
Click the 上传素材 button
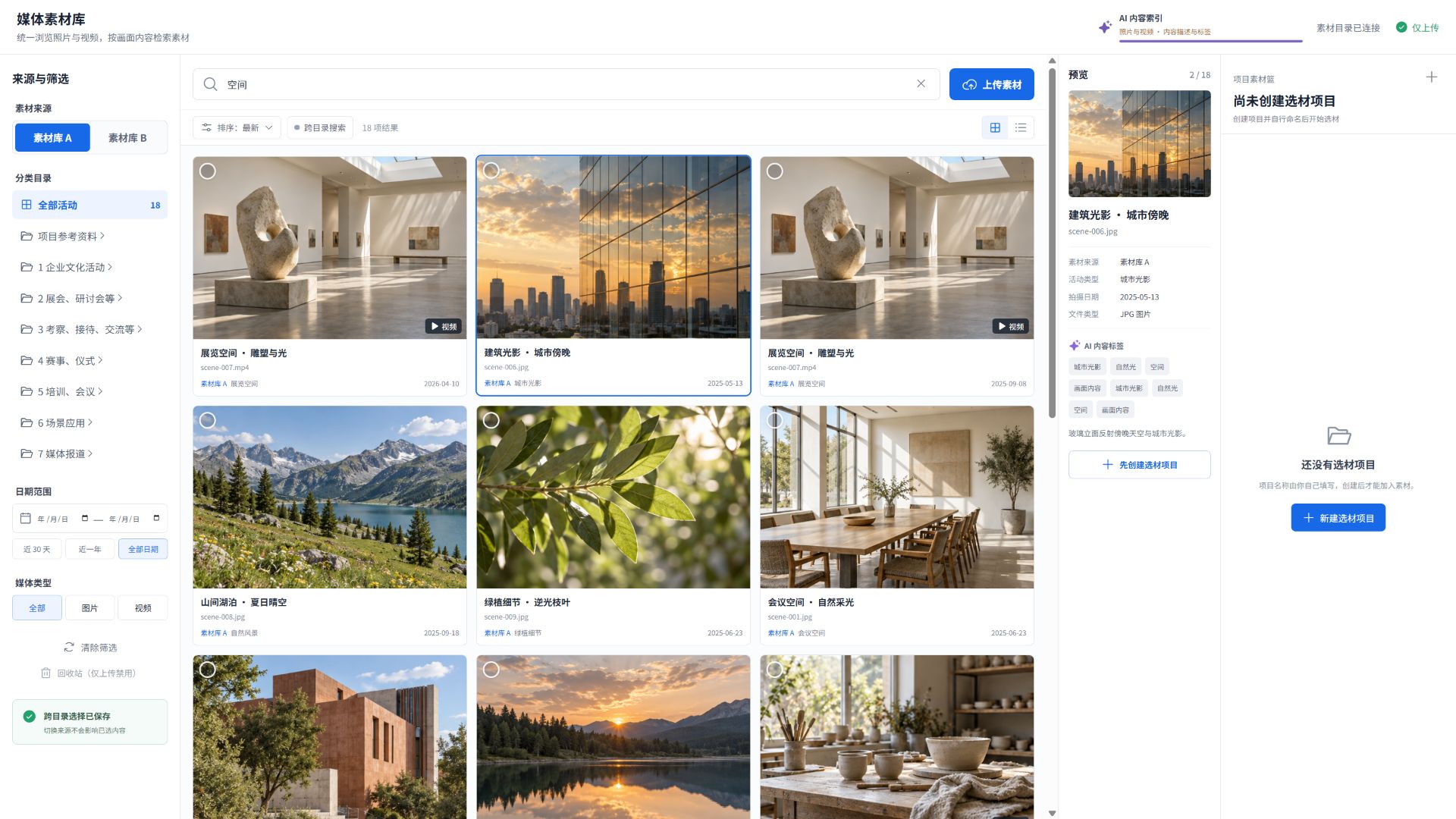(992, 84)
